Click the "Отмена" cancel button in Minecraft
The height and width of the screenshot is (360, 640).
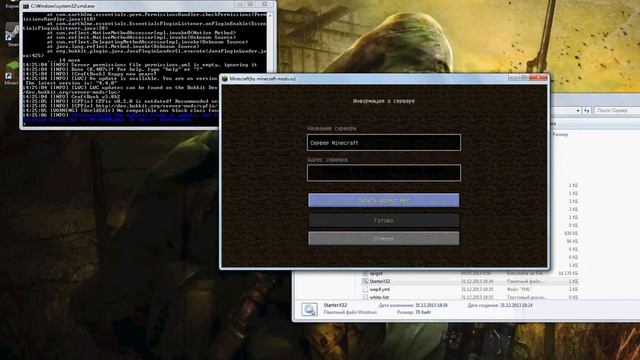(x=384, y=238)
